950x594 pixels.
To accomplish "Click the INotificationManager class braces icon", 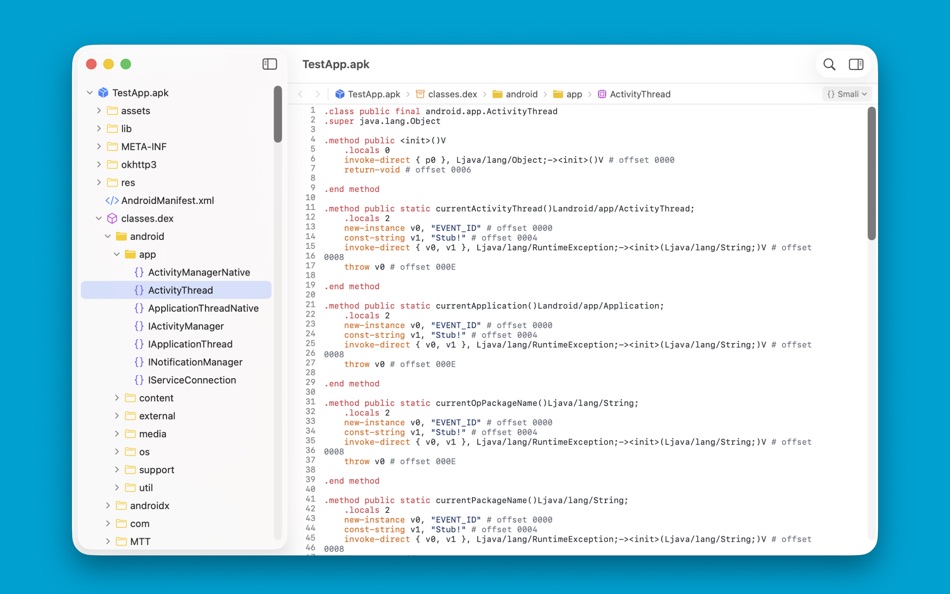I will [139, 362].
